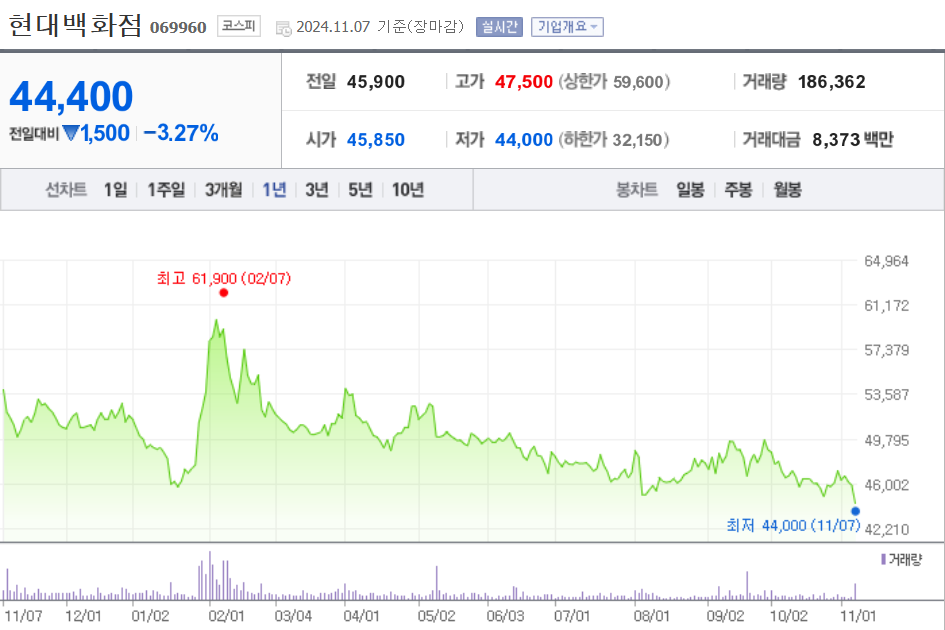
Task: Click the stock name 현대백화점
Action: [75, 25]
